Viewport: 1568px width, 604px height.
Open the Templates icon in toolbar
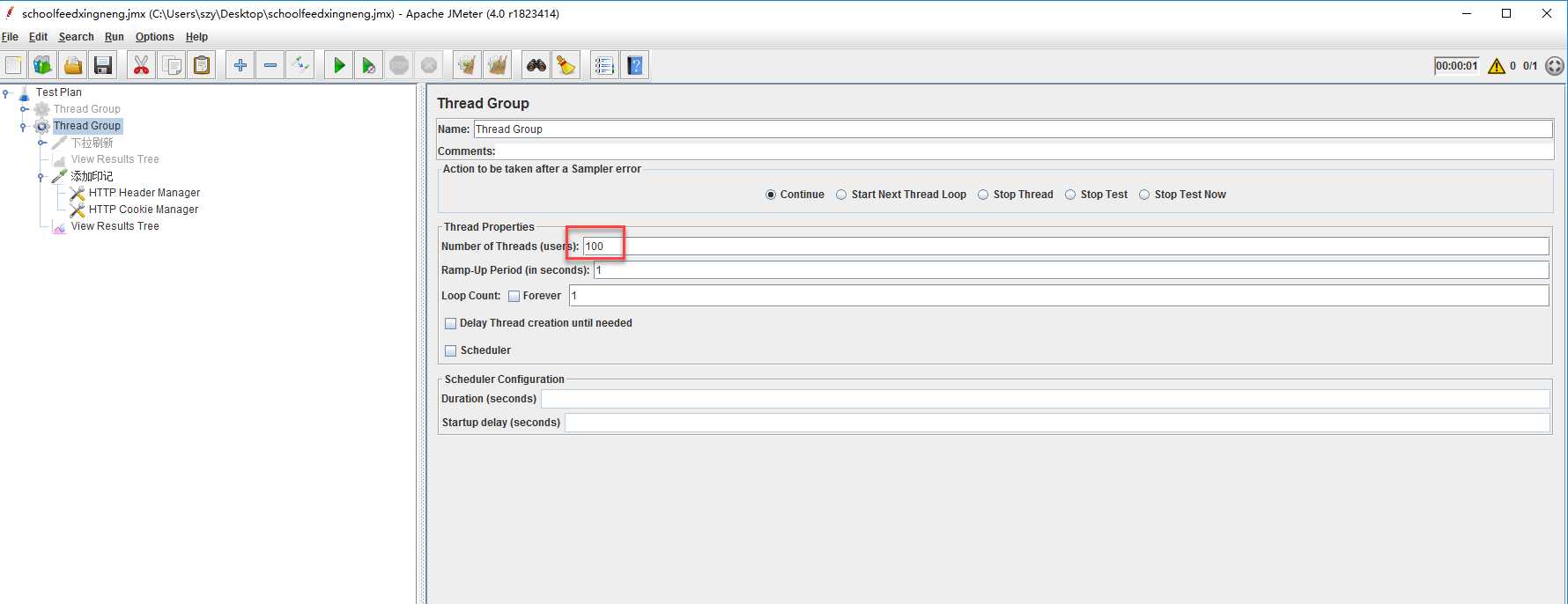pos(42,65)
